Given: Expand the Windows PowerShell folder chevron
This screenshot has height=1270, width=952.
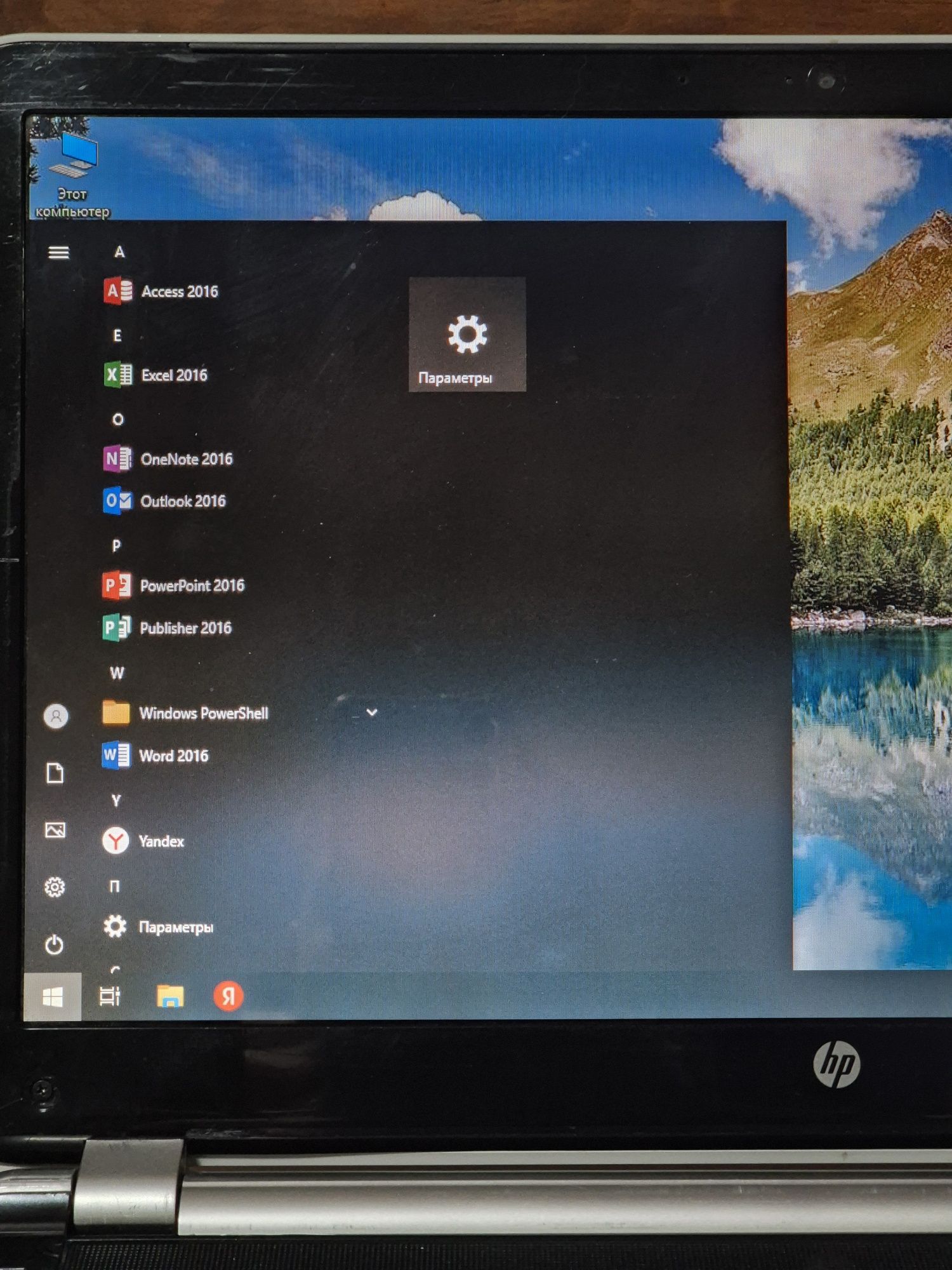Looking at the screenshot, I should pos(372,712).
